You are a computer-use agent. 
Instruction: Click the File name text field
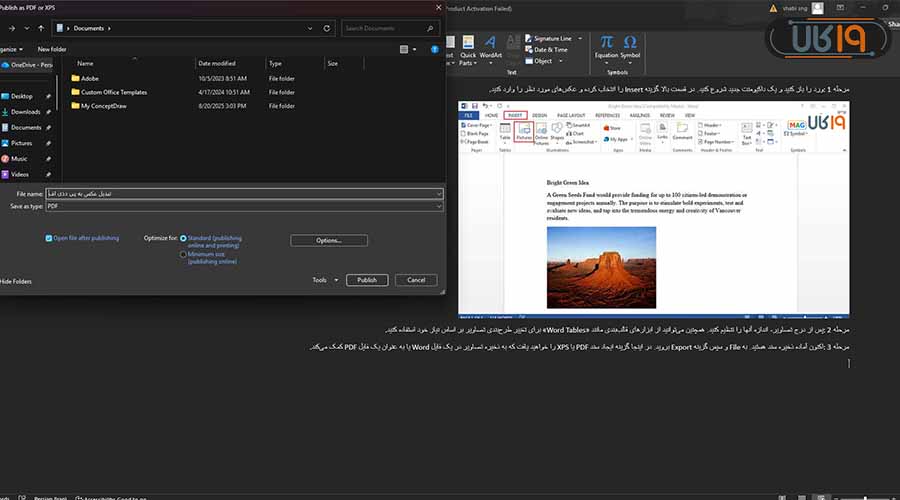[240, 193]
